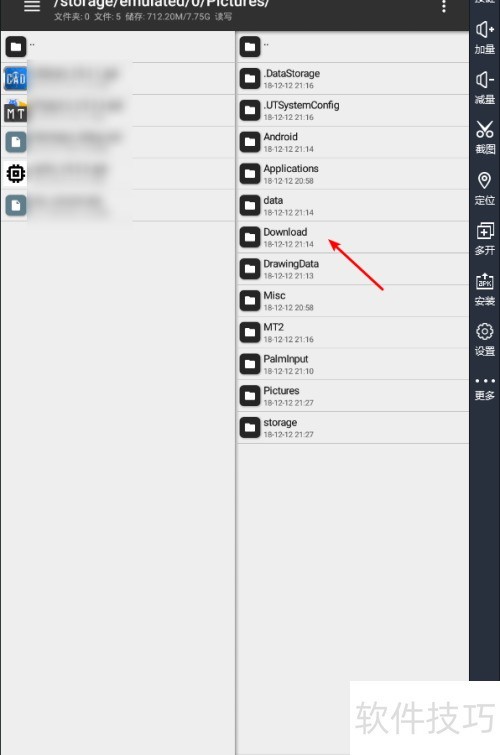This screenshot has width=500, height=755.
Task: Open the Download folder
Action: point(353,237)
